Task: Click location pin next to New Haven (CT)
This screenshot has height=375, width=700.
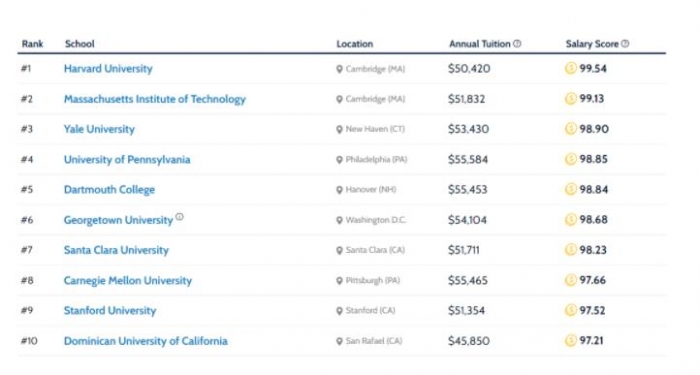Action: click(x=339, y=129)
